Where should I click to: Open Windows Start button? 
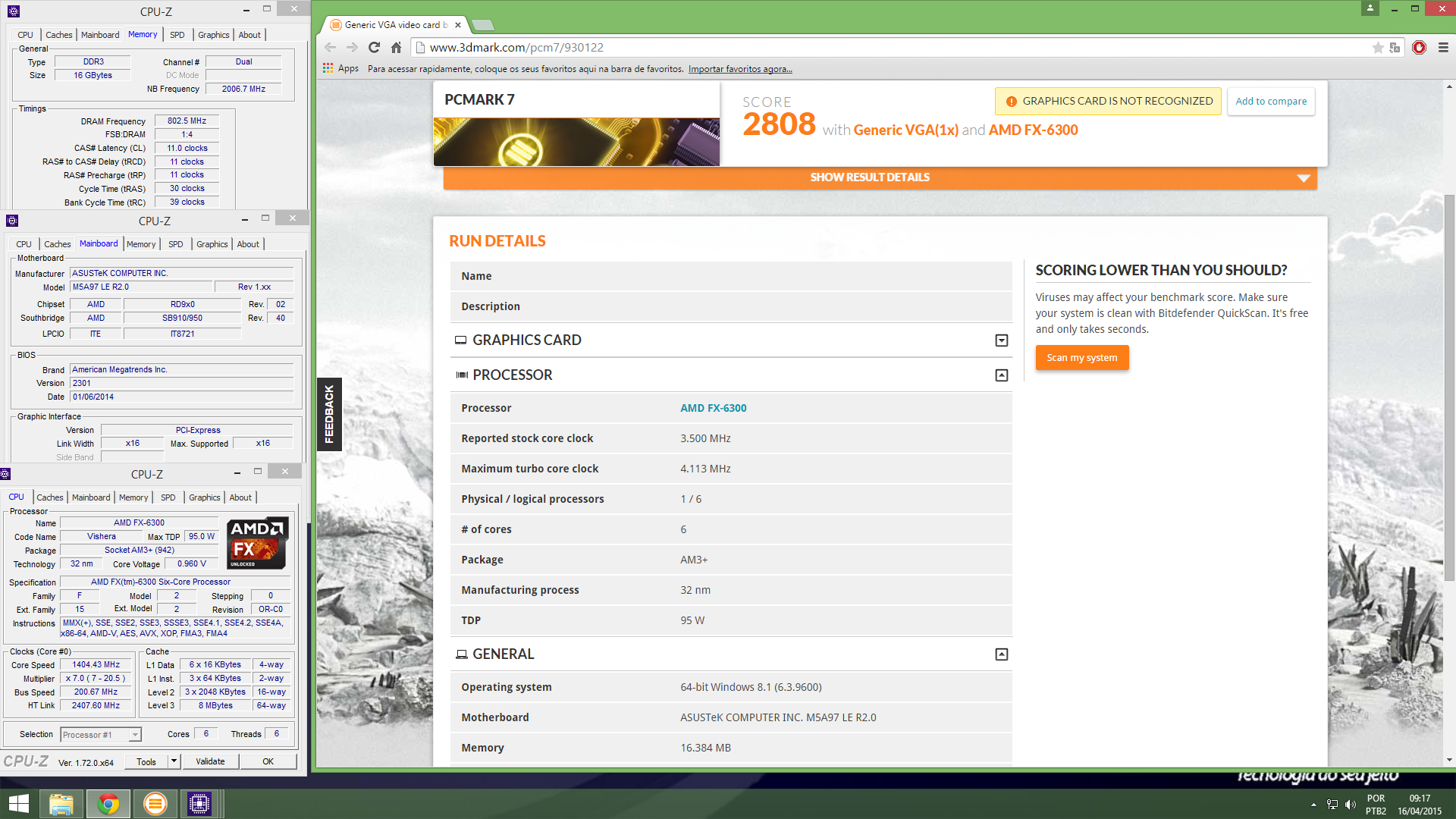(18, 804)
